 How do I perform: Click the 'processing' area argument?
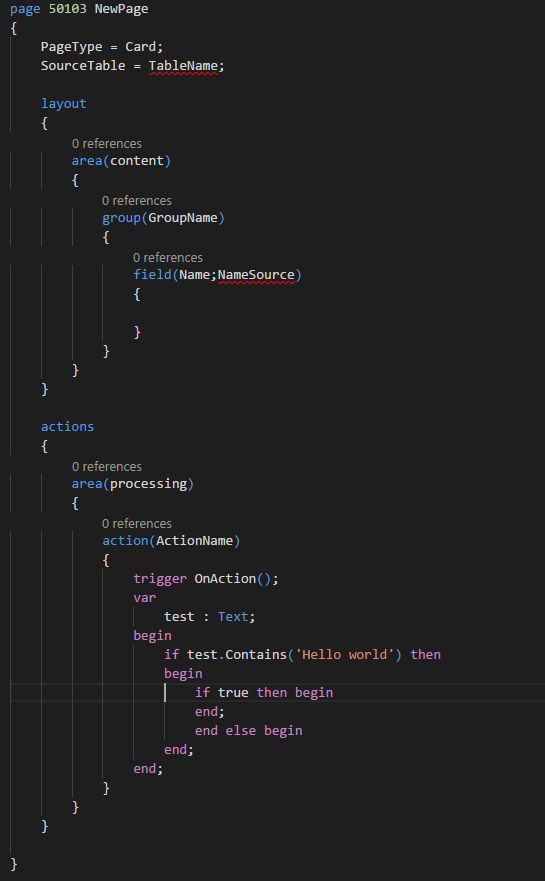148,484
